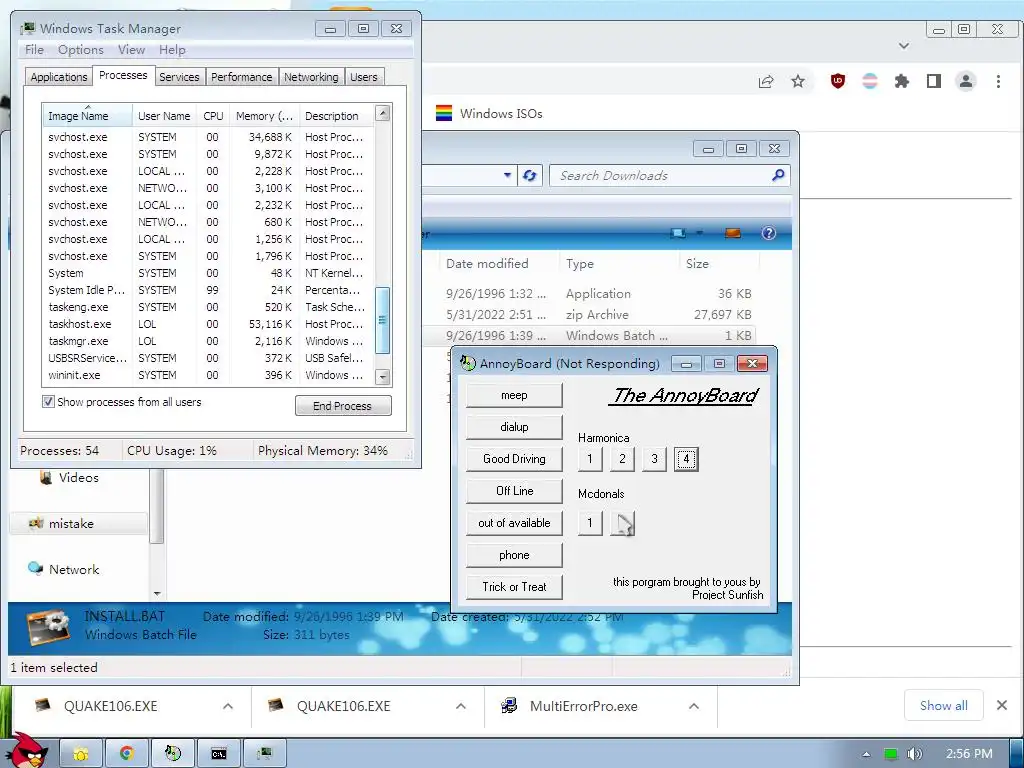Open Explorer help question mark icon
Image resolution: width=1024 pixels, height=768 pixels.
click(x=769, y=233)
